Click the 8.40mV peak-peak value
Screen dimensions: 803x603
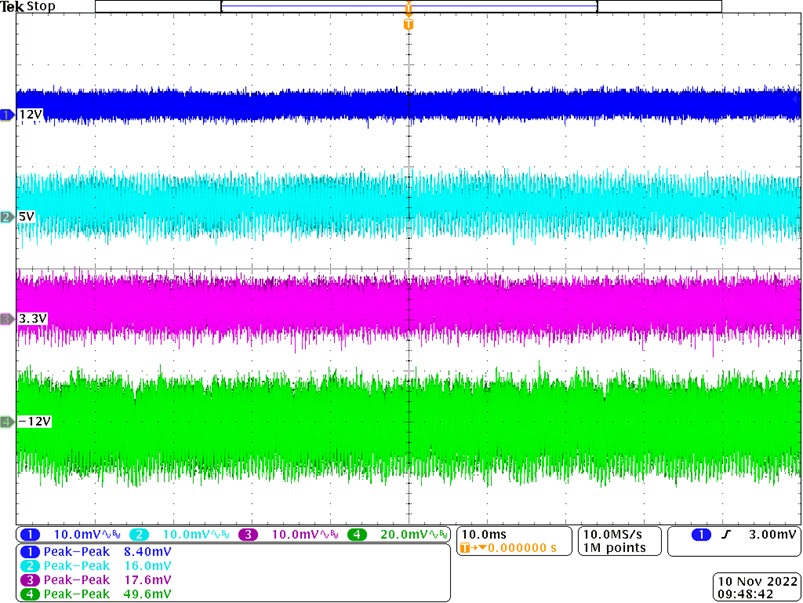point(147,552)
